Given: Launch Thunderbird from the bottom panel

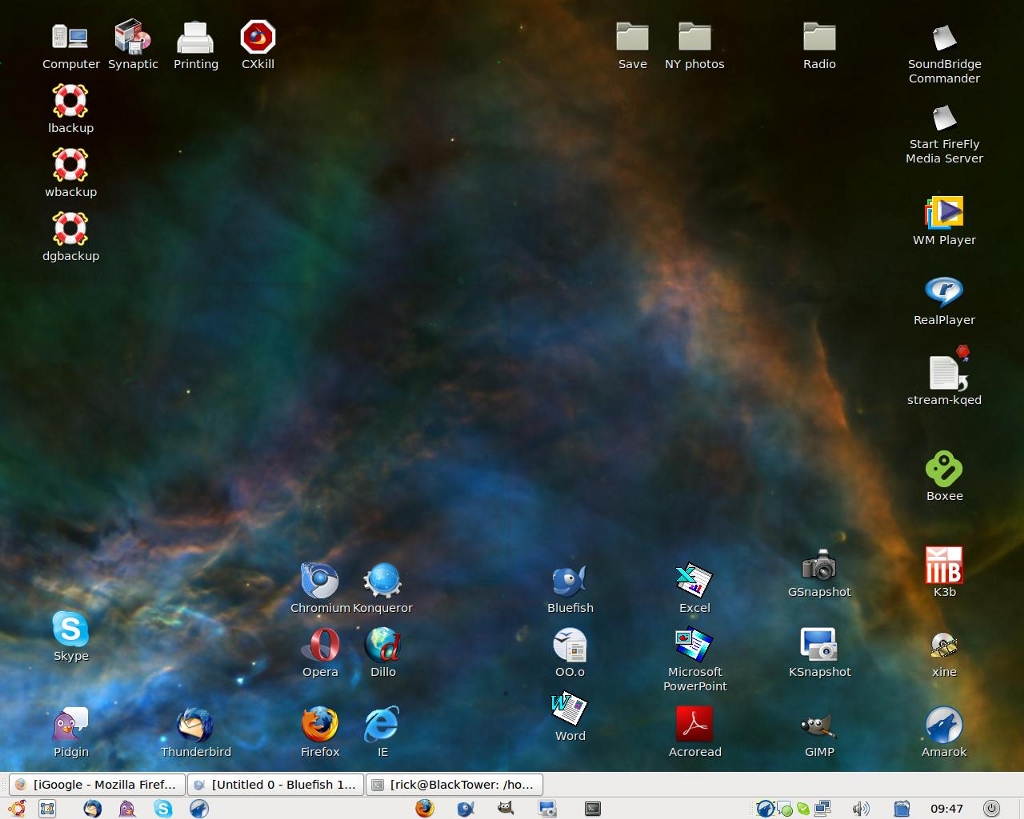Looking at the screenshot, I should (93, 809).
